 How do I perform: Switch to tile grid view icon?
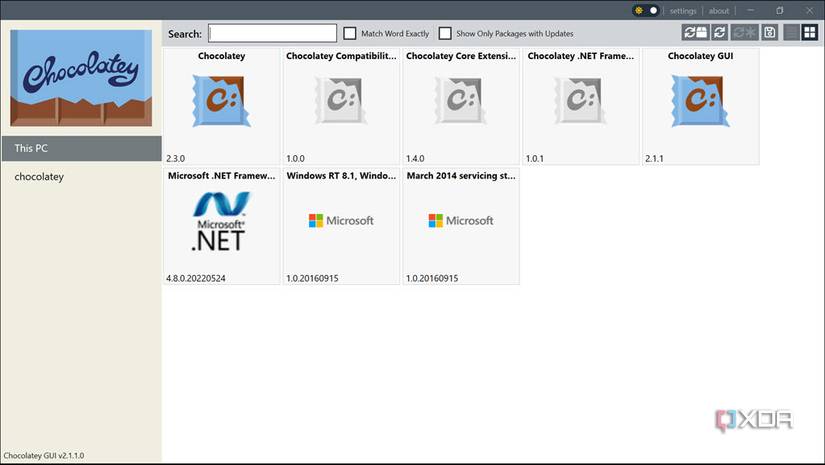pos(810,33)
